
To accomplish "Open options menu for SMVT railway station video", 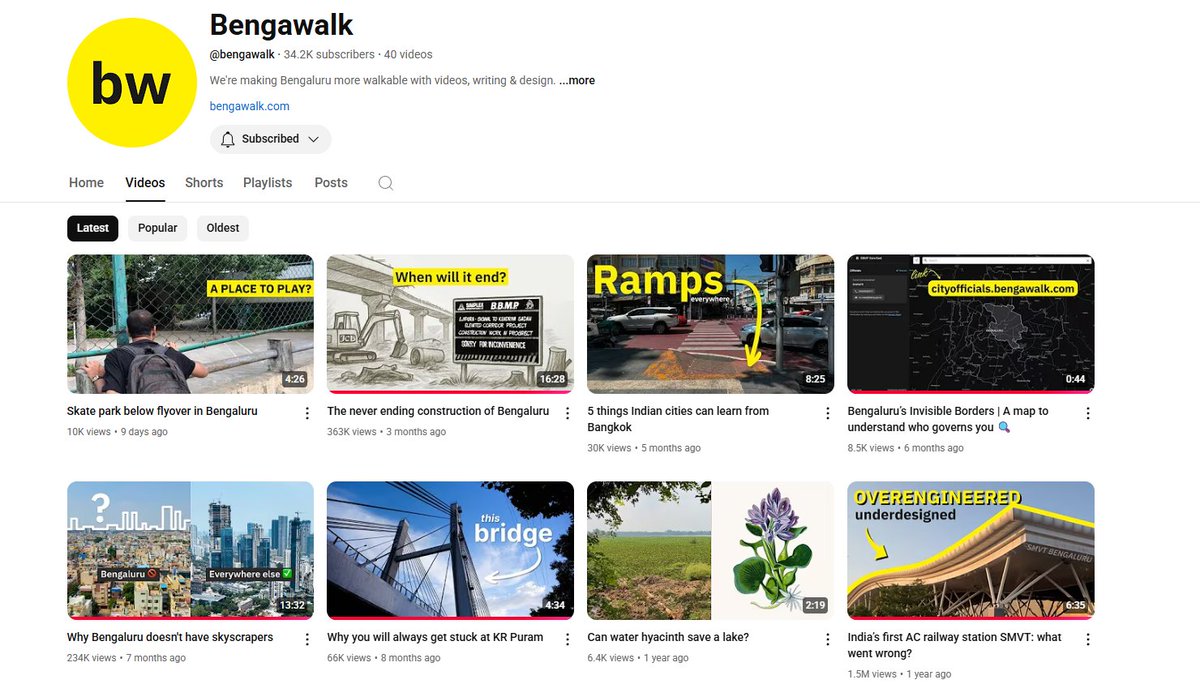I will 1088,639.
